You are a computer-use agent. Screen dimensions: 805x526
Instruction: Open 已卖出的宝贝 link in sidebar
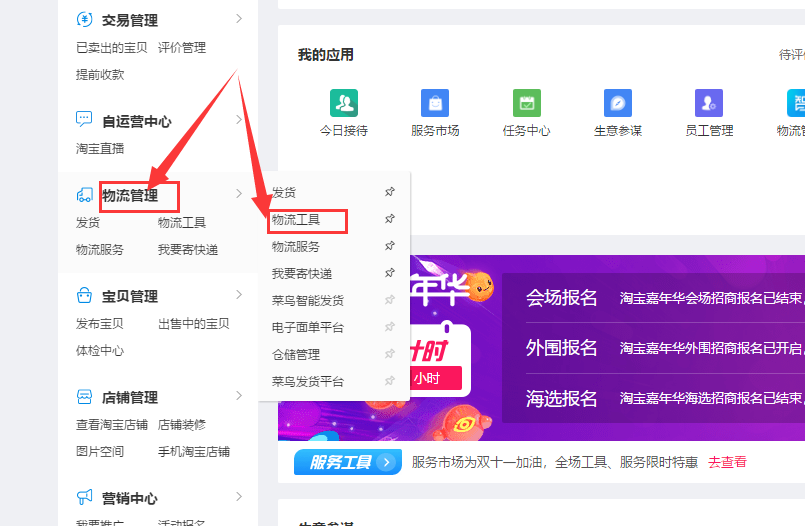[x=111, y=48]
